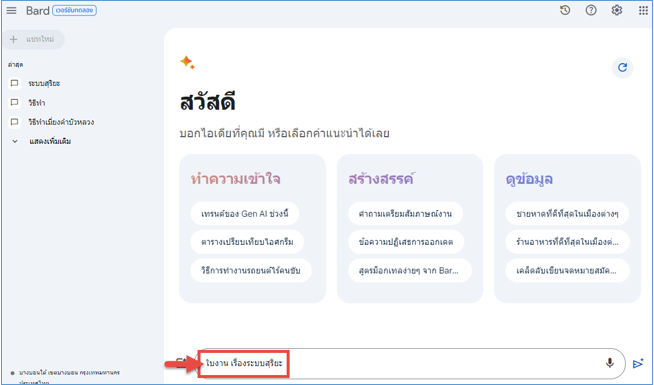Viewport: 654px width, 385px height.
Task: Open the Google apps grid icon
Action: 643,10
